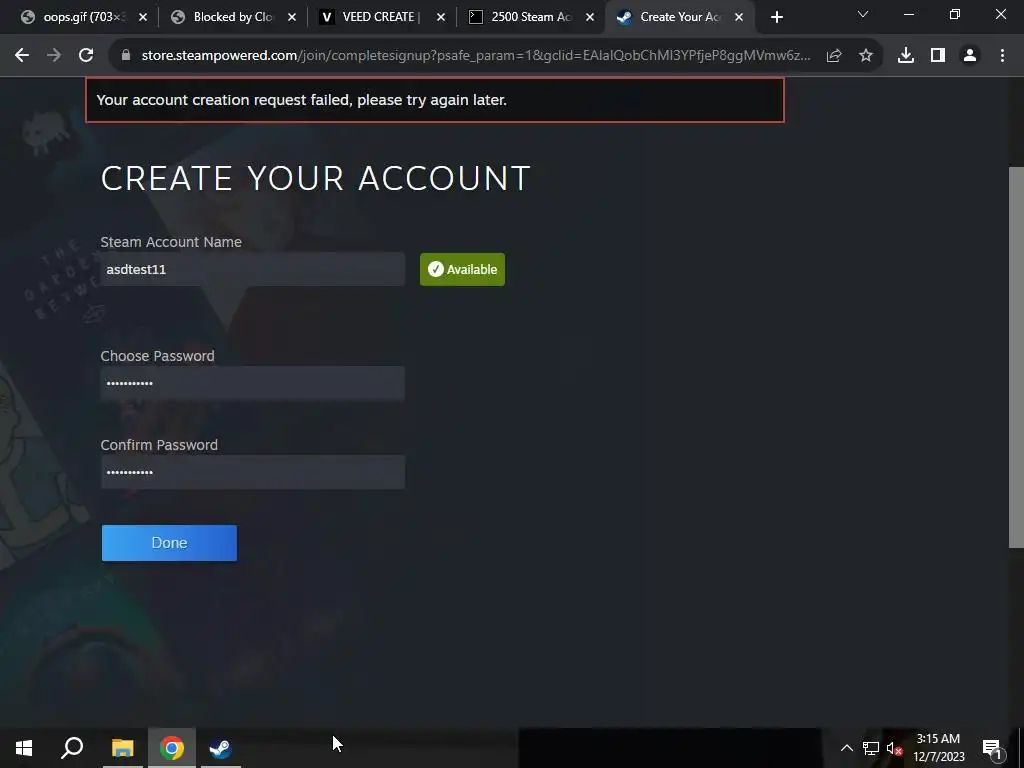The image size is (1024, 768).
Task: Toggle the Chrome side panel icon
Action: tap(938, 56)
